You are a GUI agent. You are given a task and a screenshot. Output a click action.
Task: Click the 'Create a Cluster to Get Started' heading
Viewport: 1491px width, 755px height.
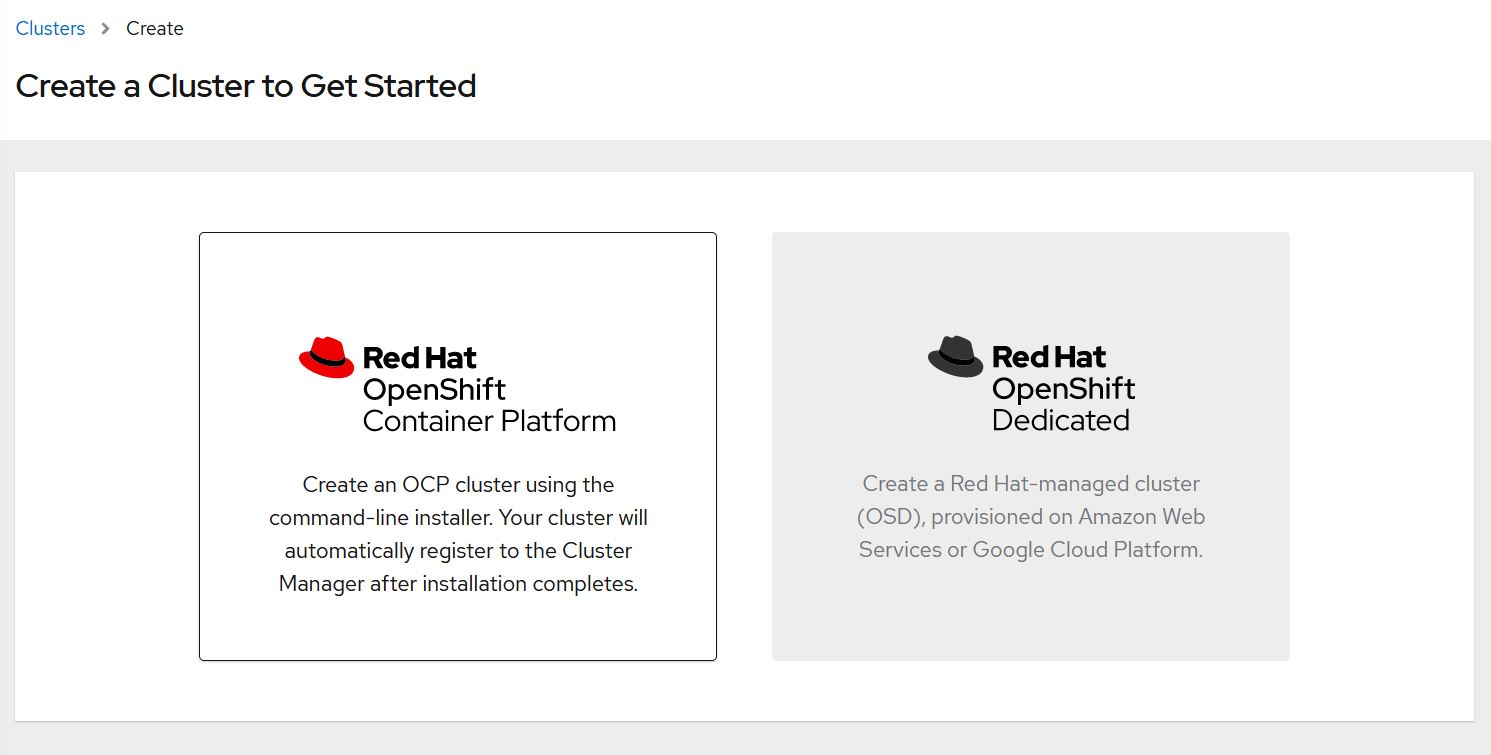point(246,86)
